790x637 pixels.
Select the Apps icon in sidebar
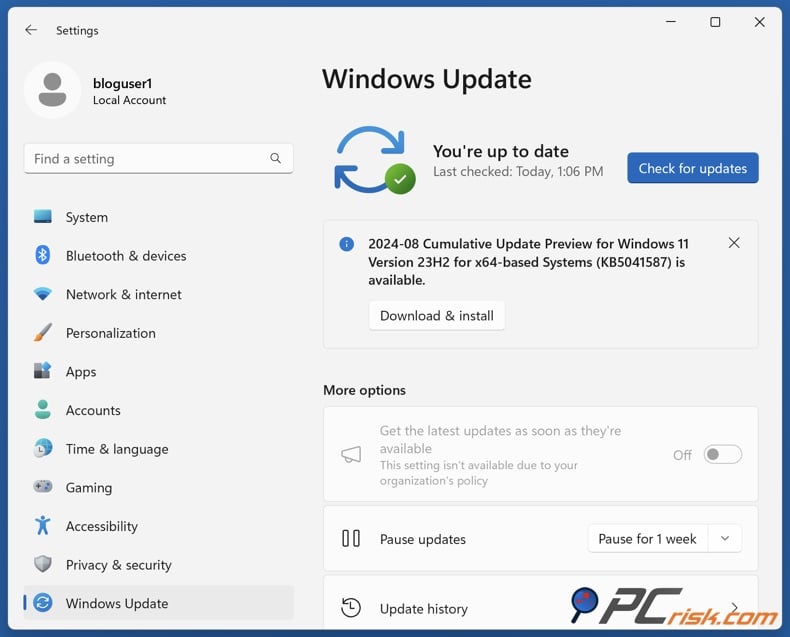pyautogui.click(x=43, y=371)
